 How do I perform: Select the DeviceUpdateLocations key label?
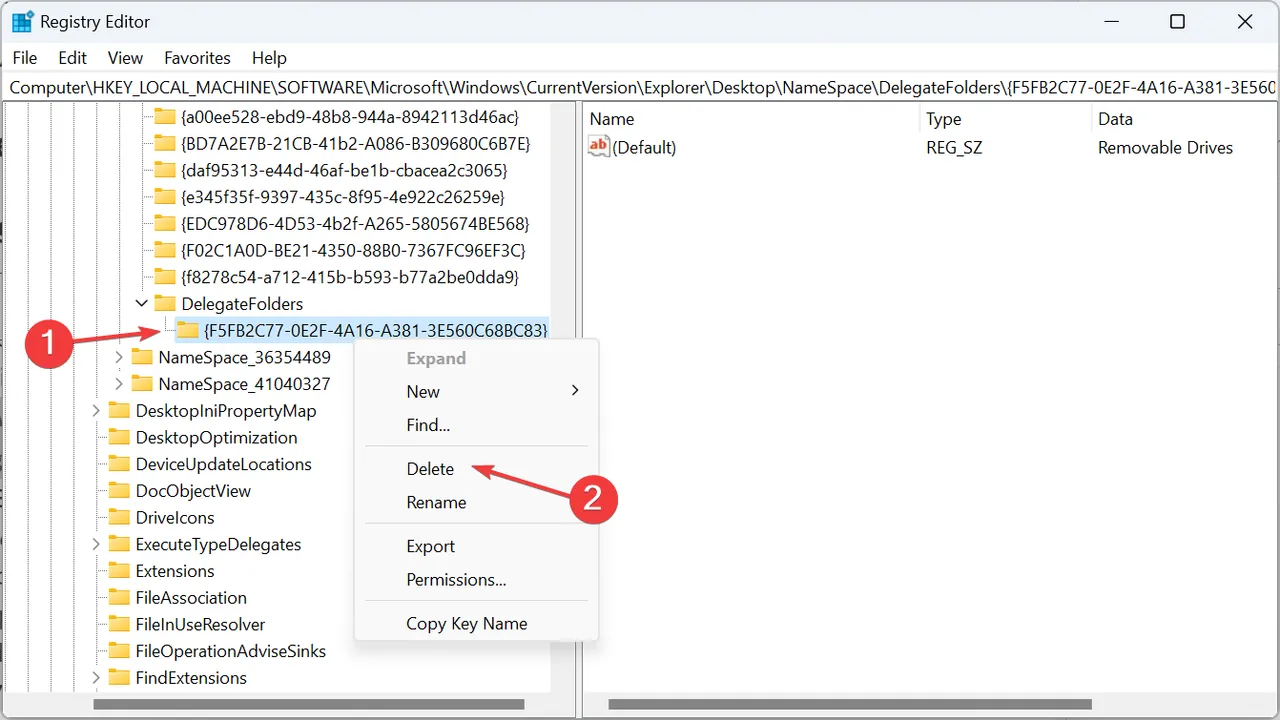pyautogui.click(x=223, y=464)
